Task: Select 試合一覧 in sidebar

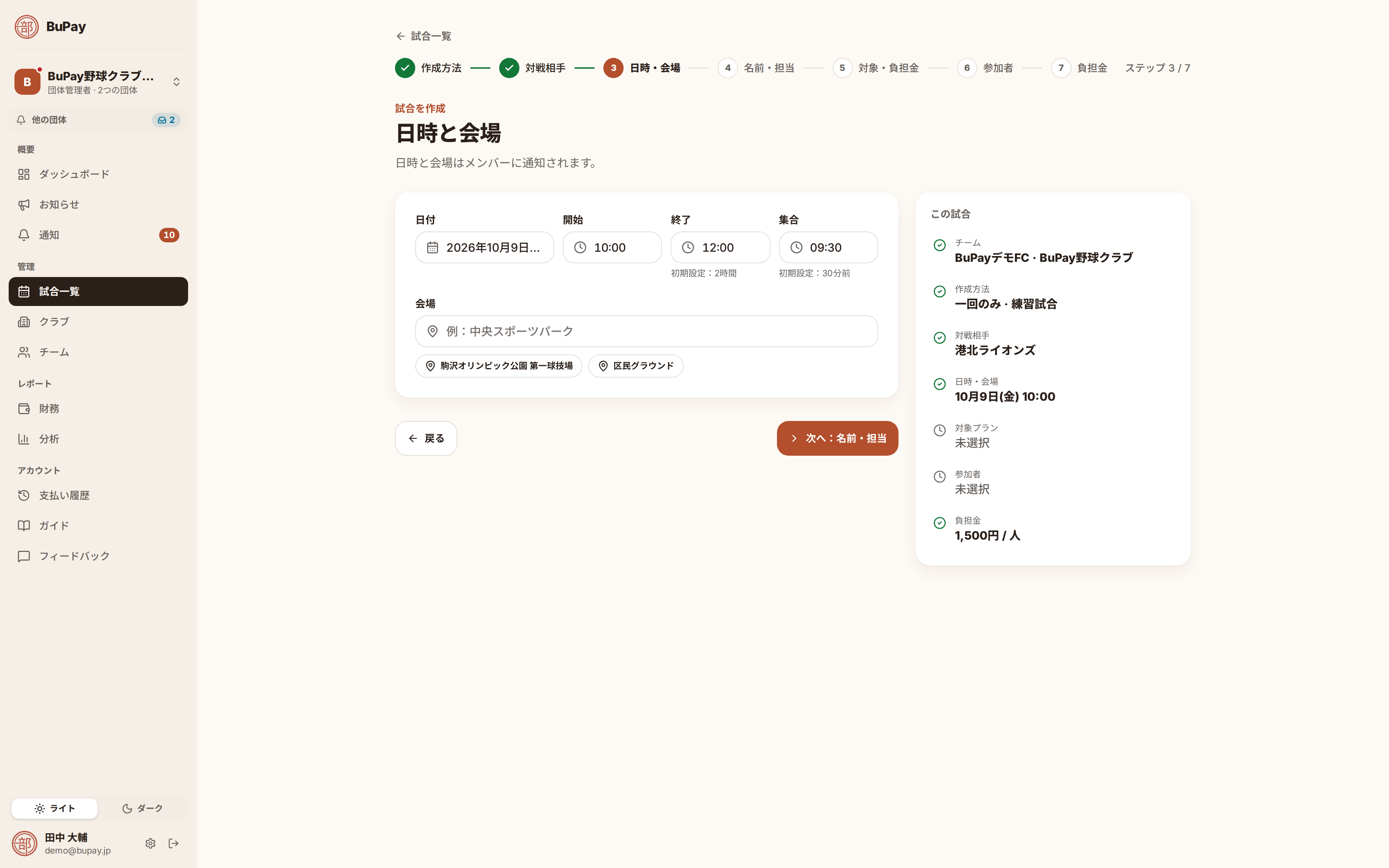Action: [x=98, y=292]
